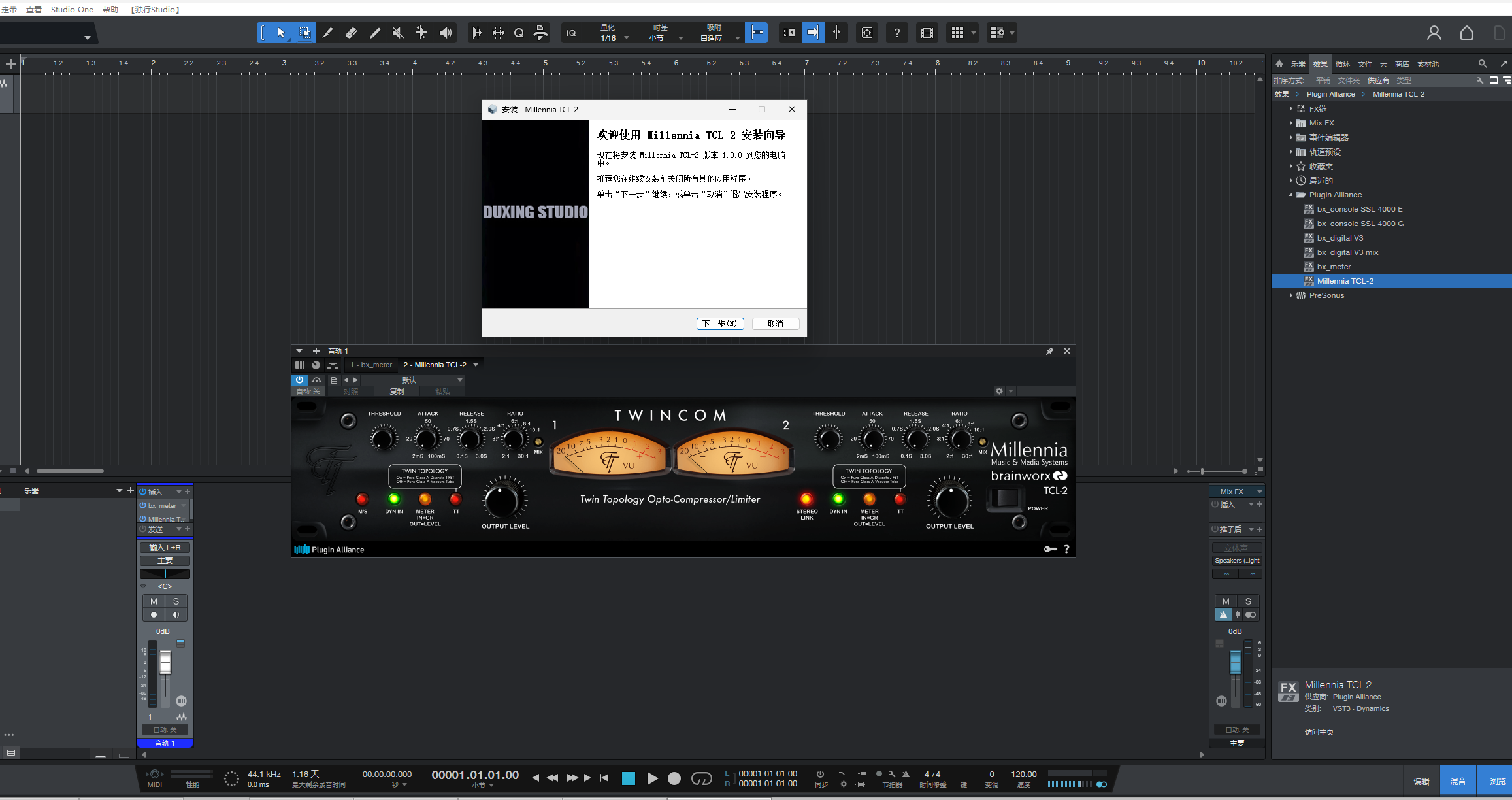The width and height of the screenshot is (1512, 800).
Task: Click 取消 to cancel installation
Action: [x=776, y=324]
